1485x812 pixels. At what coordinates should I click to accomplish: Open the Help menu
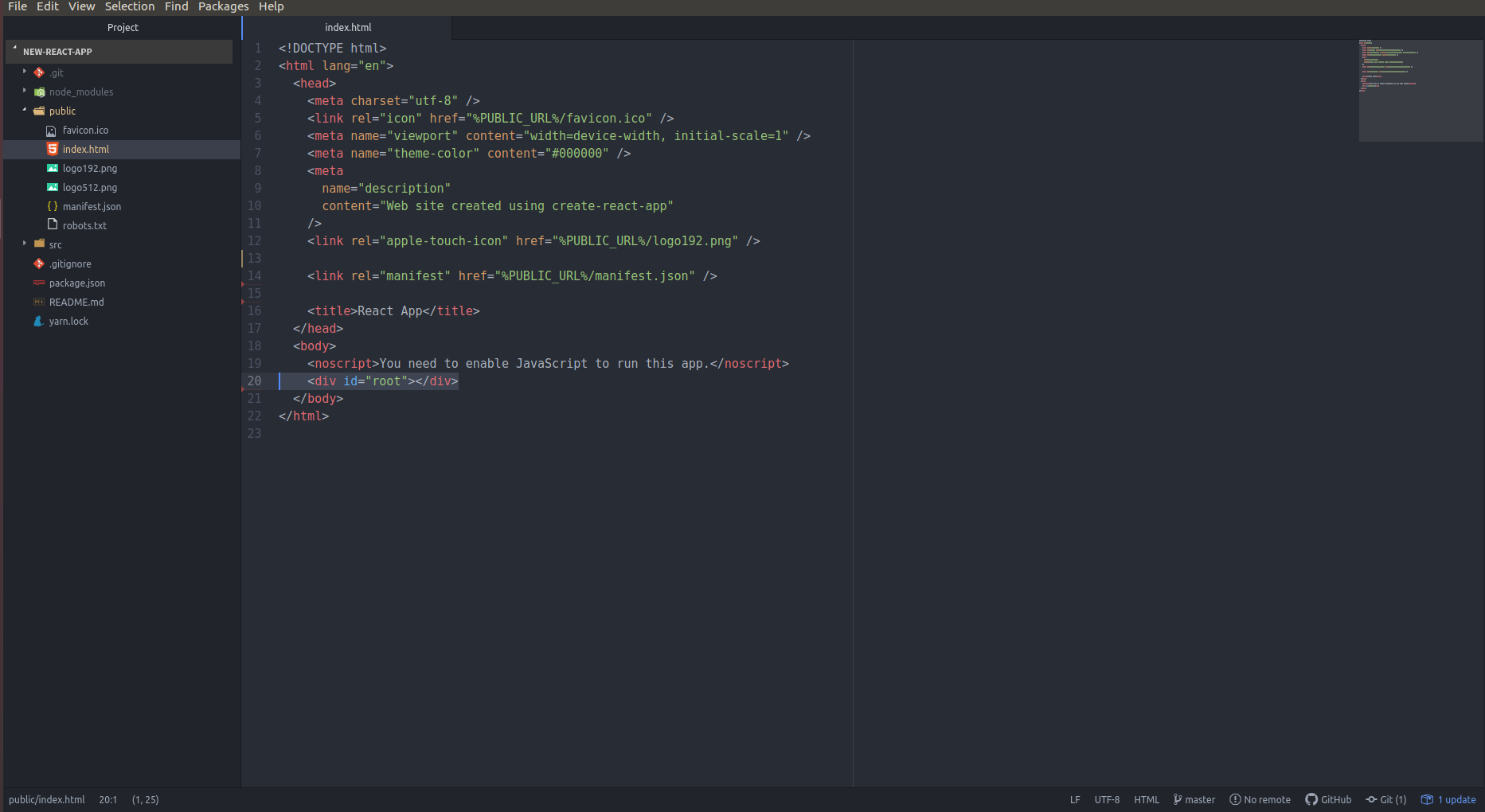[272, 6]
